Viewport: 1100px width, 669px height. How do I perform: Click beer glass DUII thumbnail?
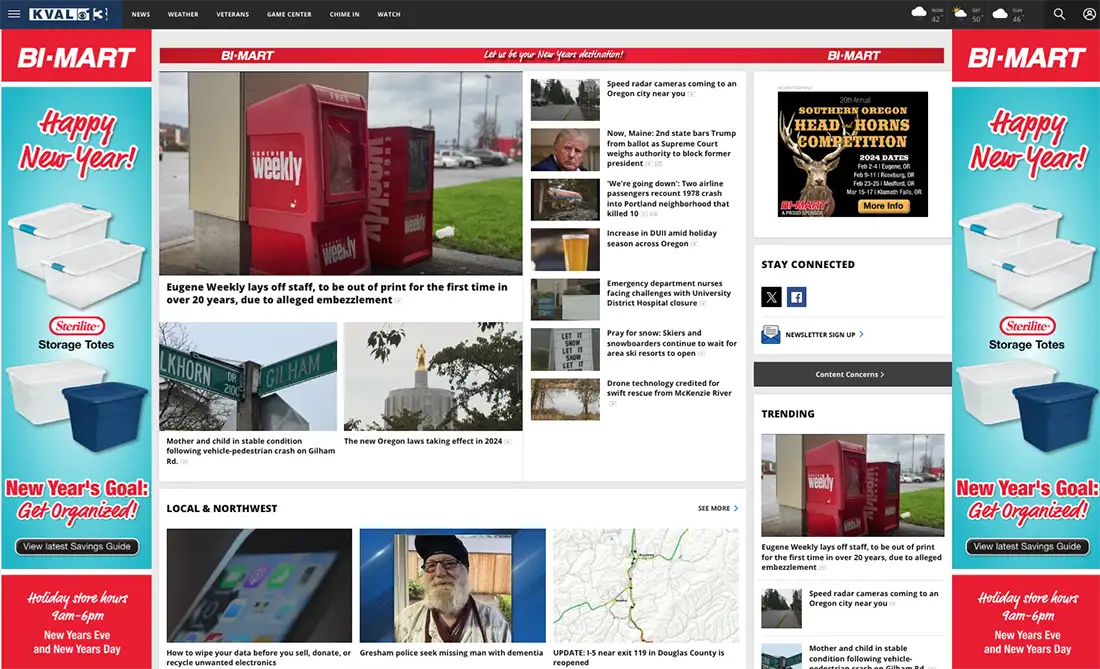point(565,250)
